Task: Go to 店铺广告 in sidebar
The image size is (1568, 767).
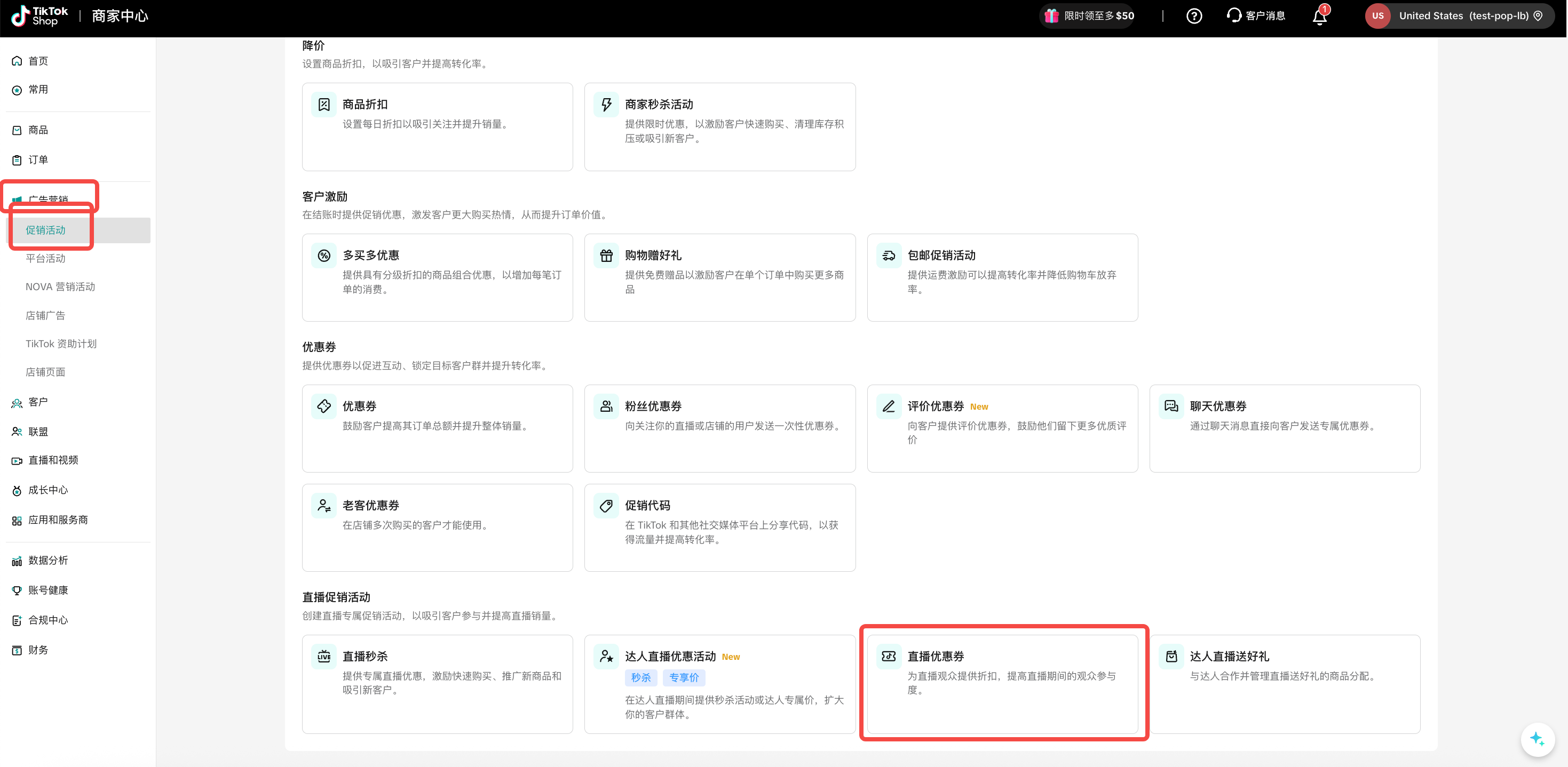Action: (46, 316)
